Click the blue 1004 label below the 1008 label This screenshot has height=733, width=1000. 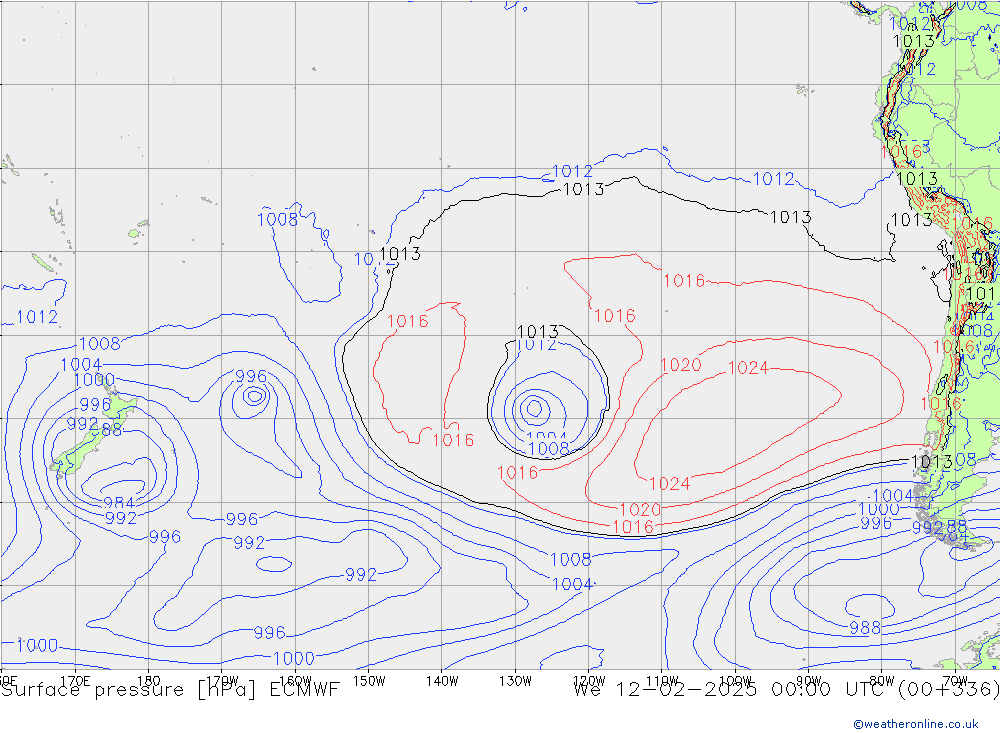572,584
